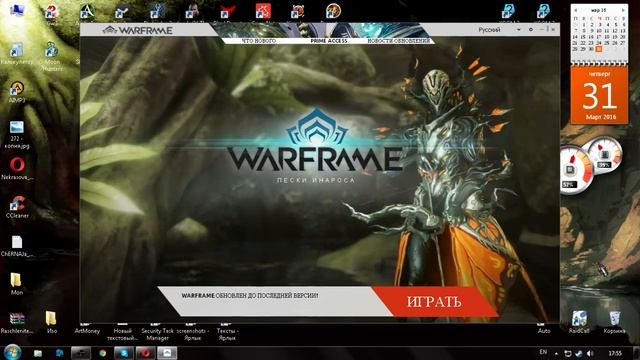Viewport: 640px width, 360px height.
Task: Open the Vso folder on desktop
Action: coord(51,322)
